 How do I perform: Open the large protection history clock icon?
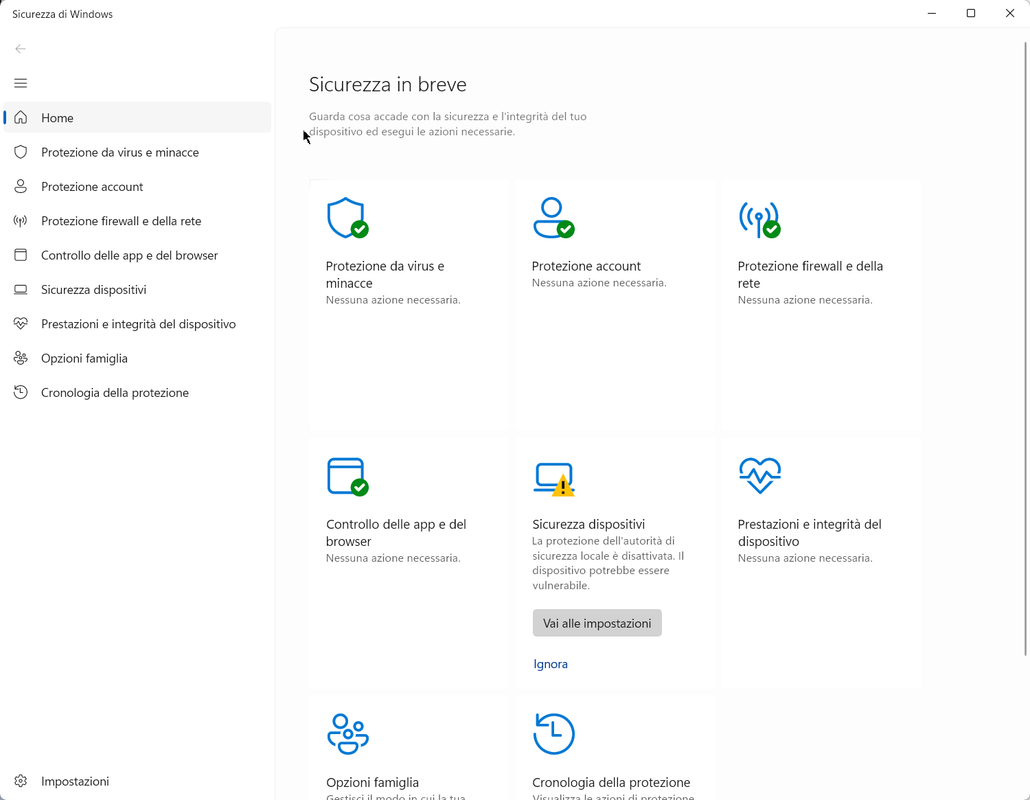(554, 734)
